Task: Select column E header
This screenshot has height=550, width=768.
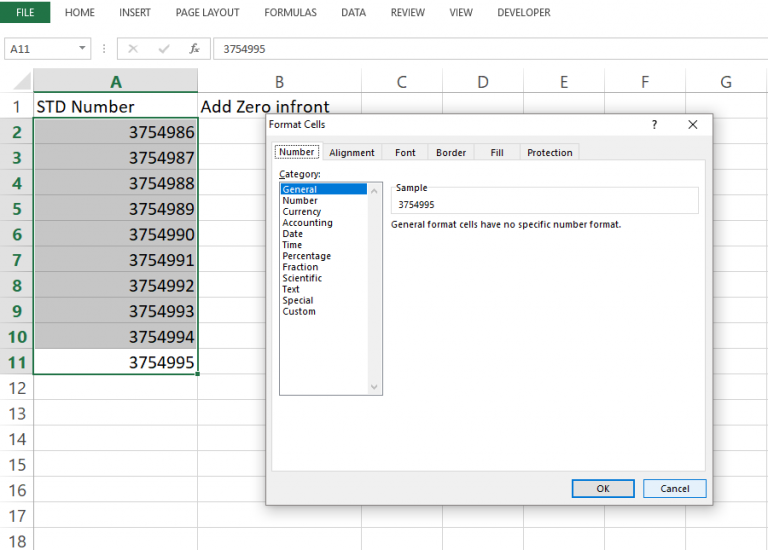Action: coord(564,81)
